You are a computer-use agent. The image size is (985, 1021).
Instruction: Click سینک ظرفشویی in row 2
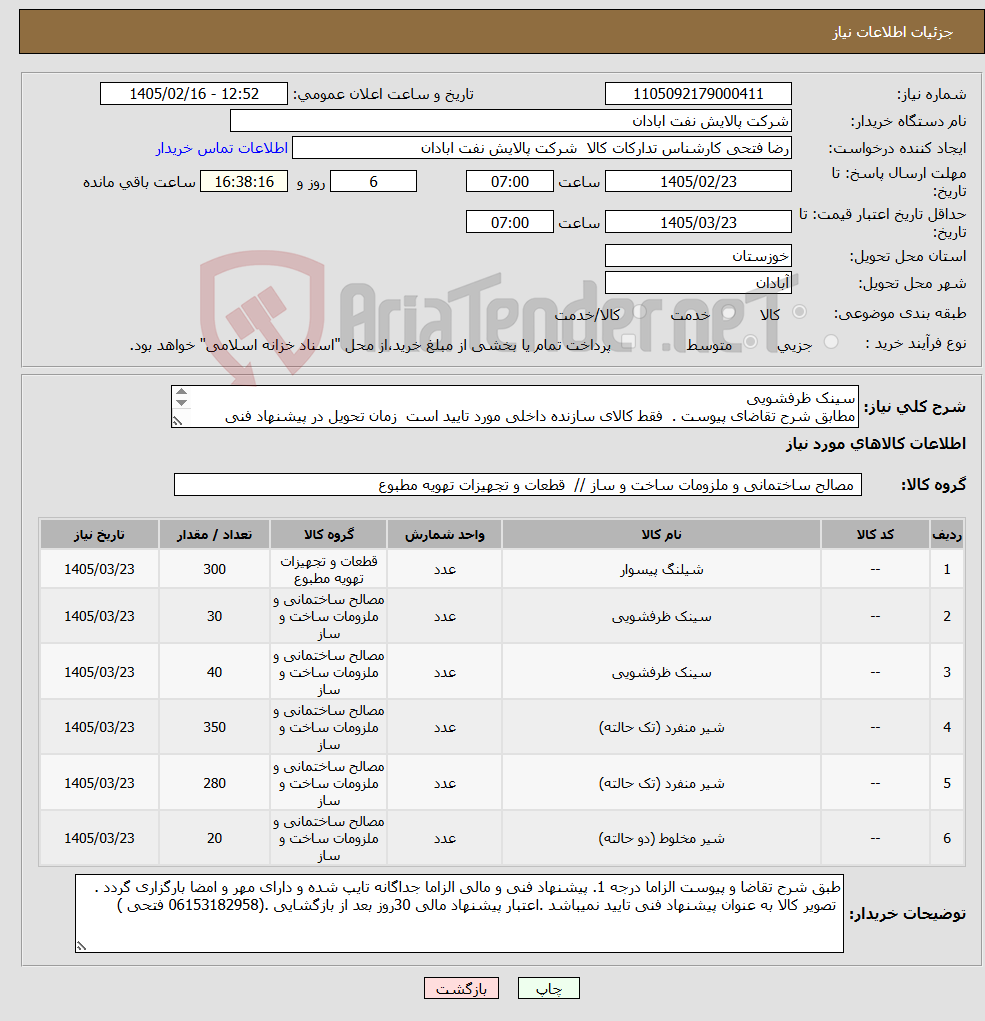pos(661,617)
